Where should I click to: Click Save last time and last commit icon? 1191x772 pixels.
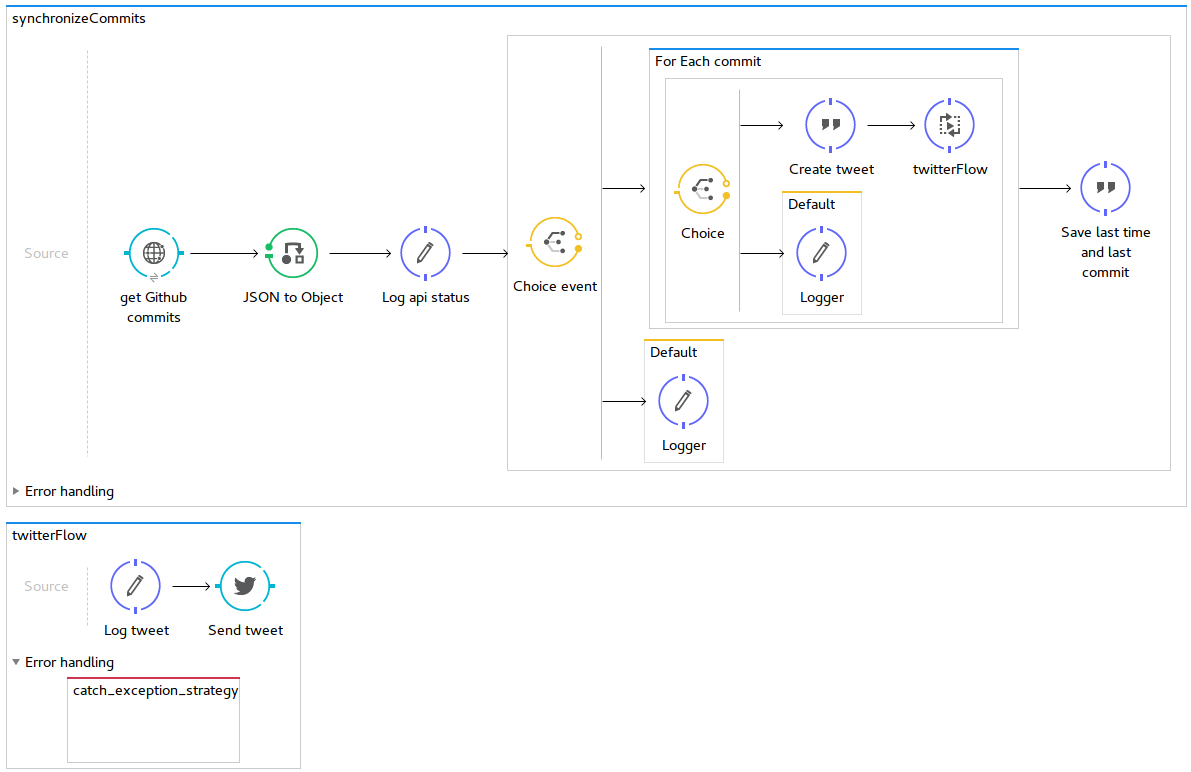point(1105,188)
